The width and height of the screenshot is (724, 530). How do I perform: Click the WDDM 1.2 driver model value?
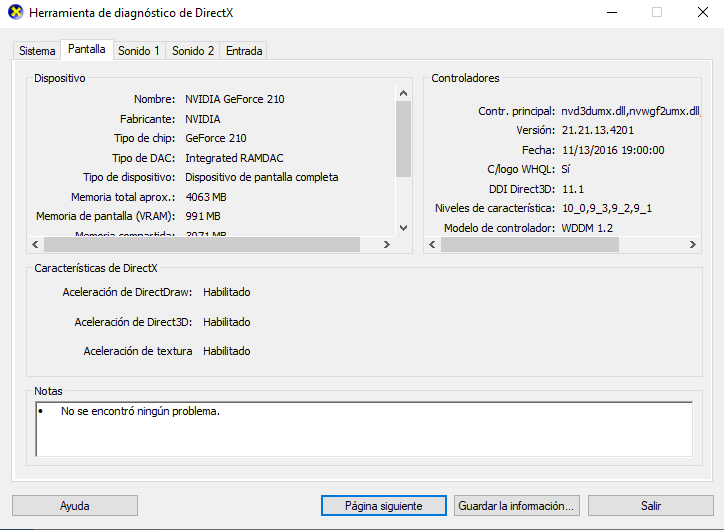coord(587,228)
